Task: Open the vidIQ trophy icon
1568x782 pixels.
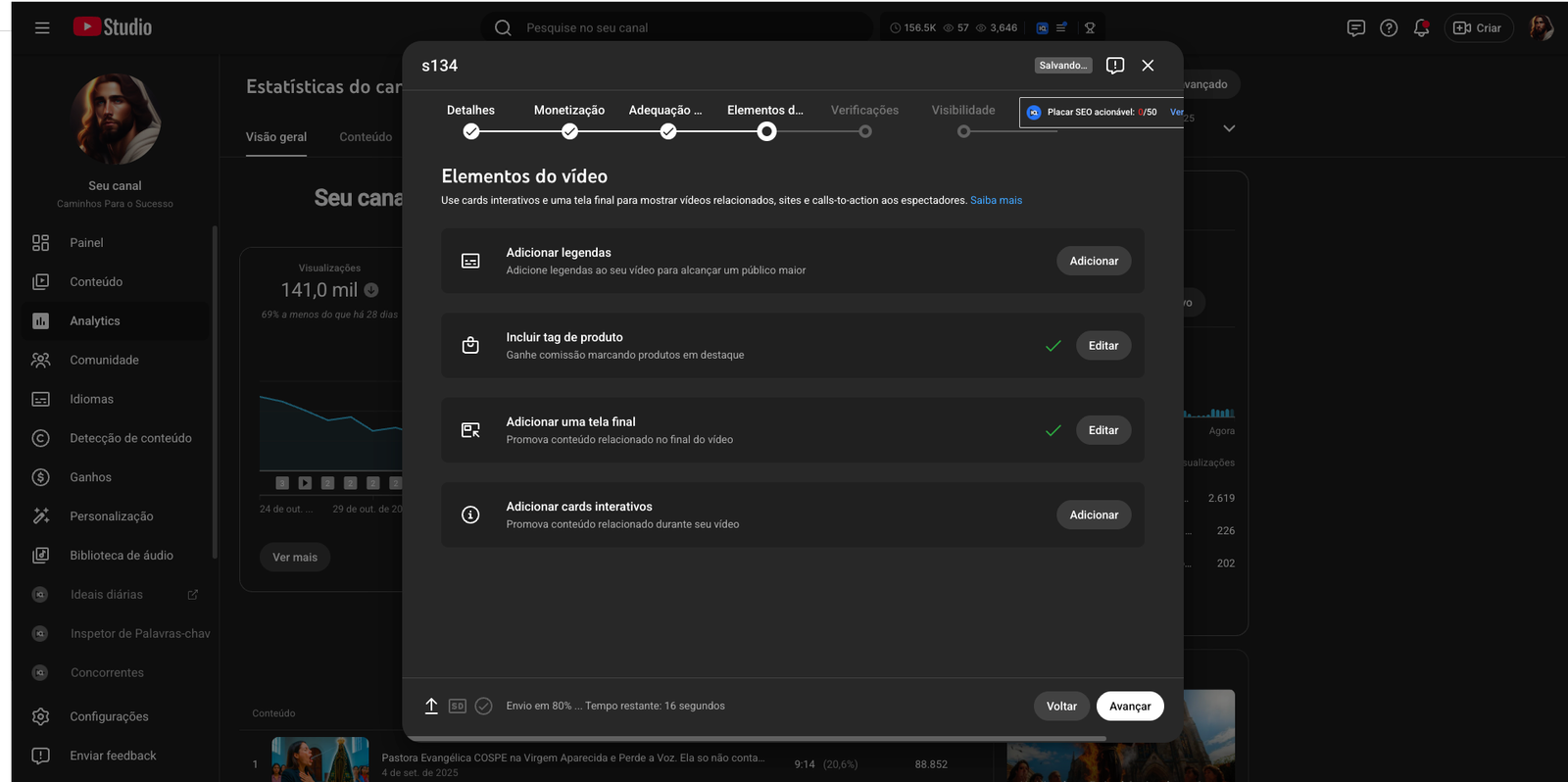Action: pos(1090,27)
